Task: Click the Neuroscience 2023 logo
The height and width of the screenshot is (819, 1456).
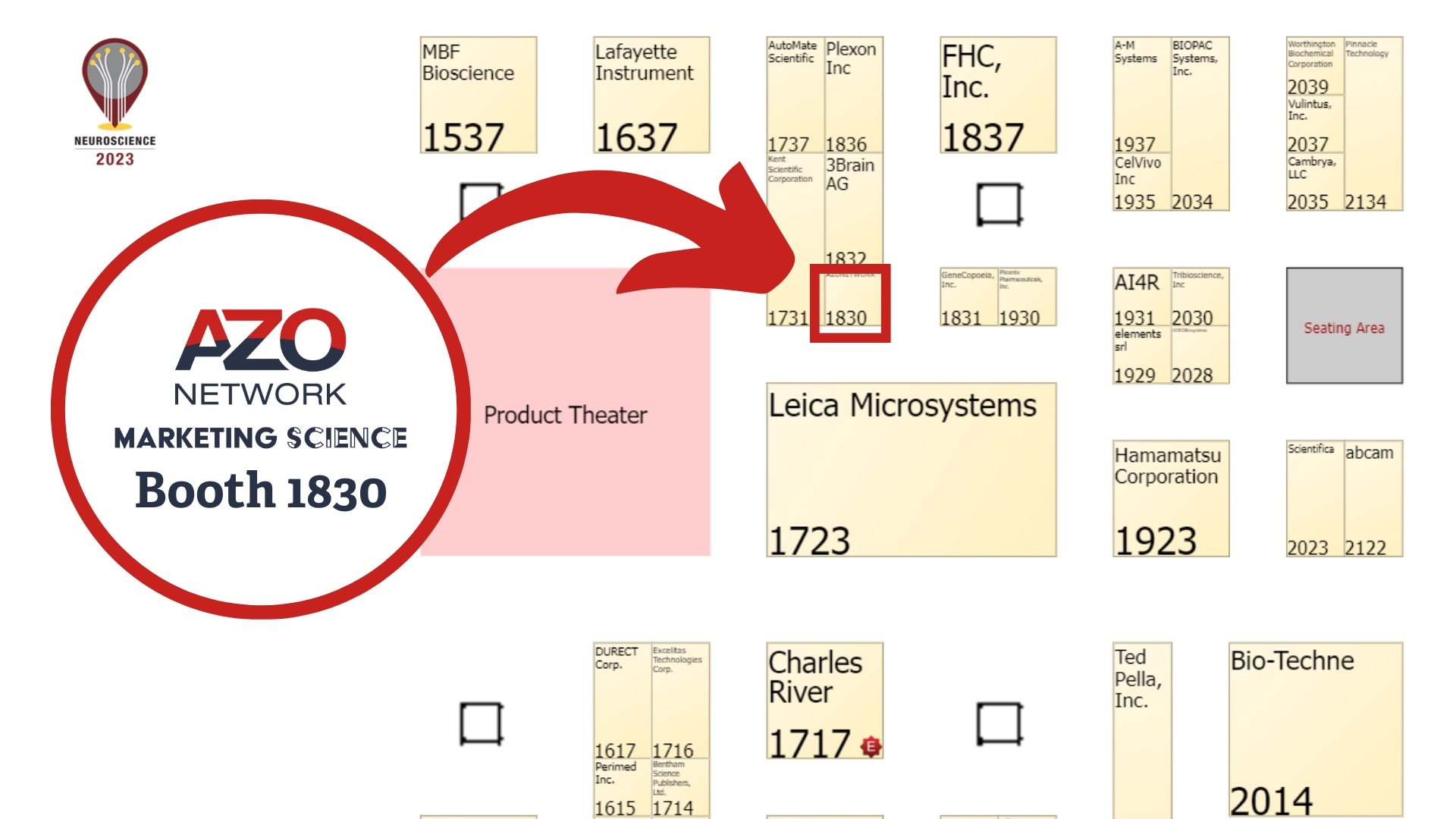Action: click(x=115, y=102)
